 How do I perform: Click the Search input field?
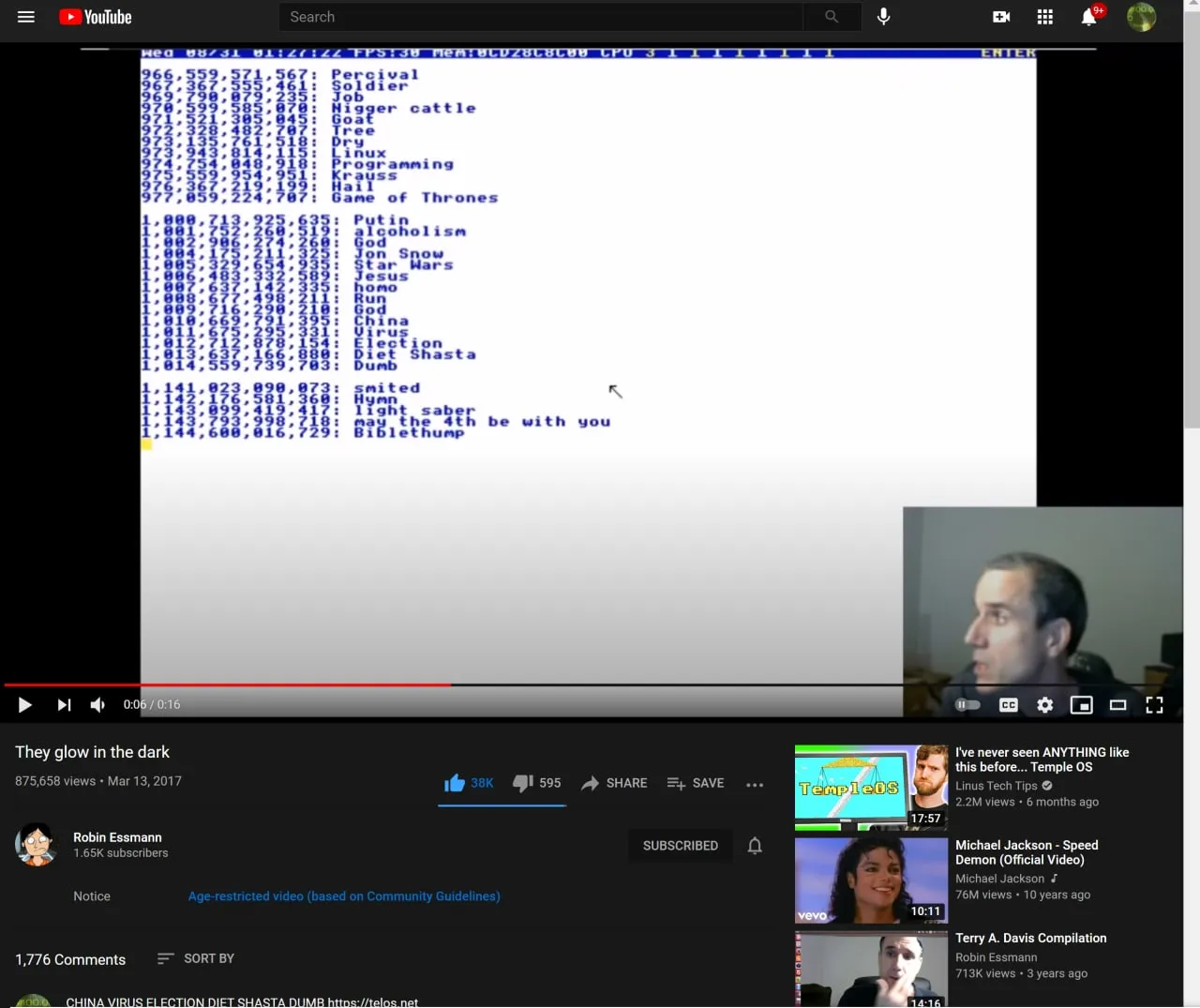pos(541,17)
